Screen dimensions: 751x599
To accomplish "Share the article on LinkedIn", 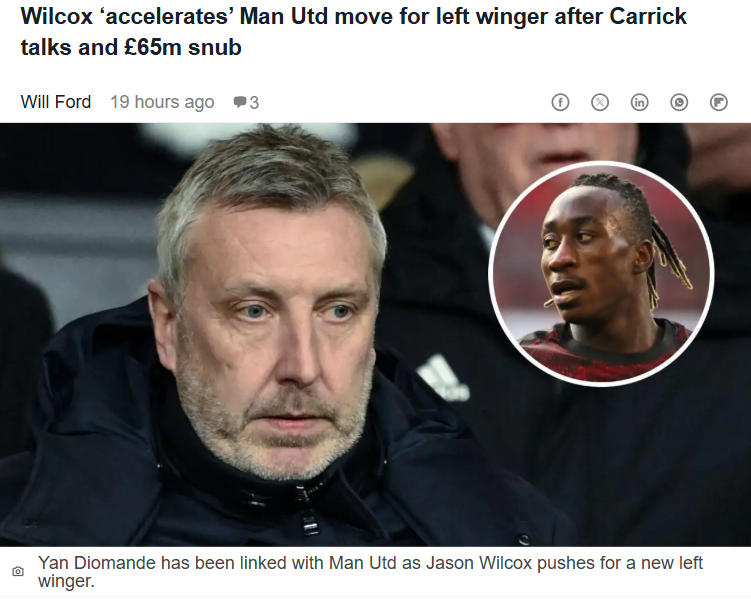I will click(x=639, y=102).
